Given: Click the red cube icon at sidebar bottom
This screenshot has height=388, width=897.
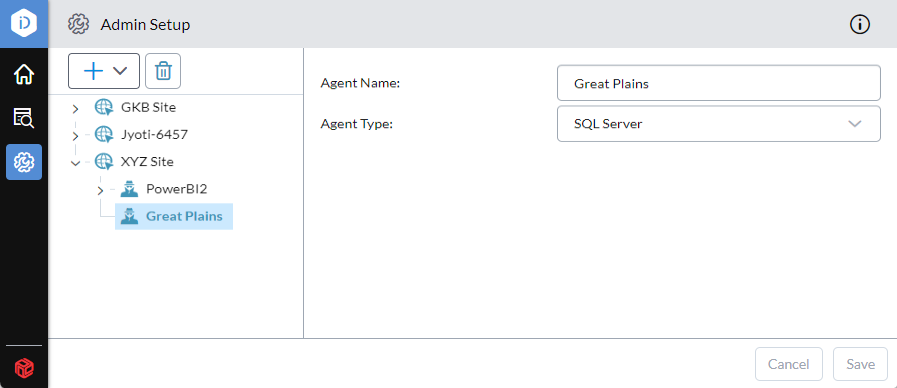Looking at the screenshot, I should (x=24, y=367).
